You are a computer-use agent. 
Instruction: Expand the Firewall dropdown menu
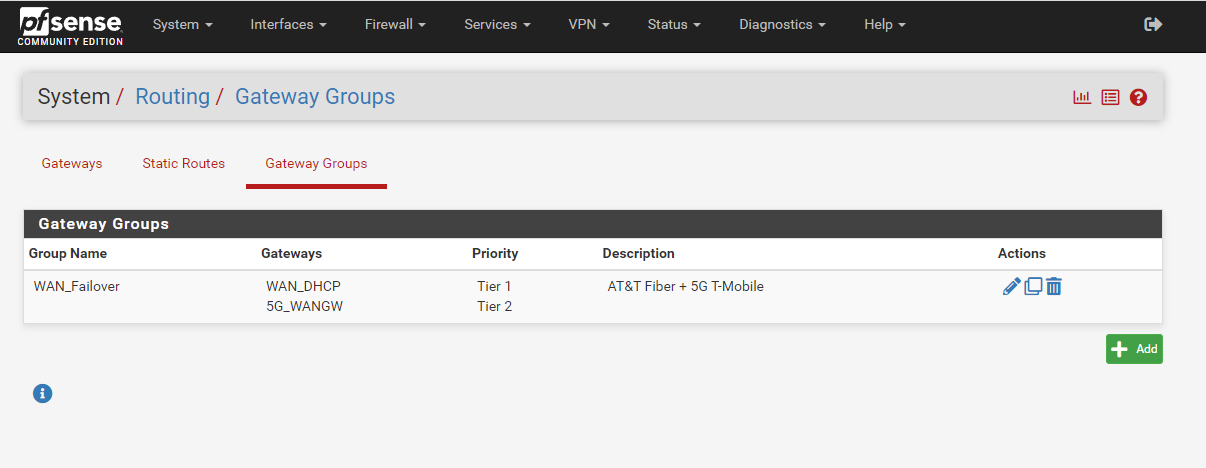click(394, 24)
